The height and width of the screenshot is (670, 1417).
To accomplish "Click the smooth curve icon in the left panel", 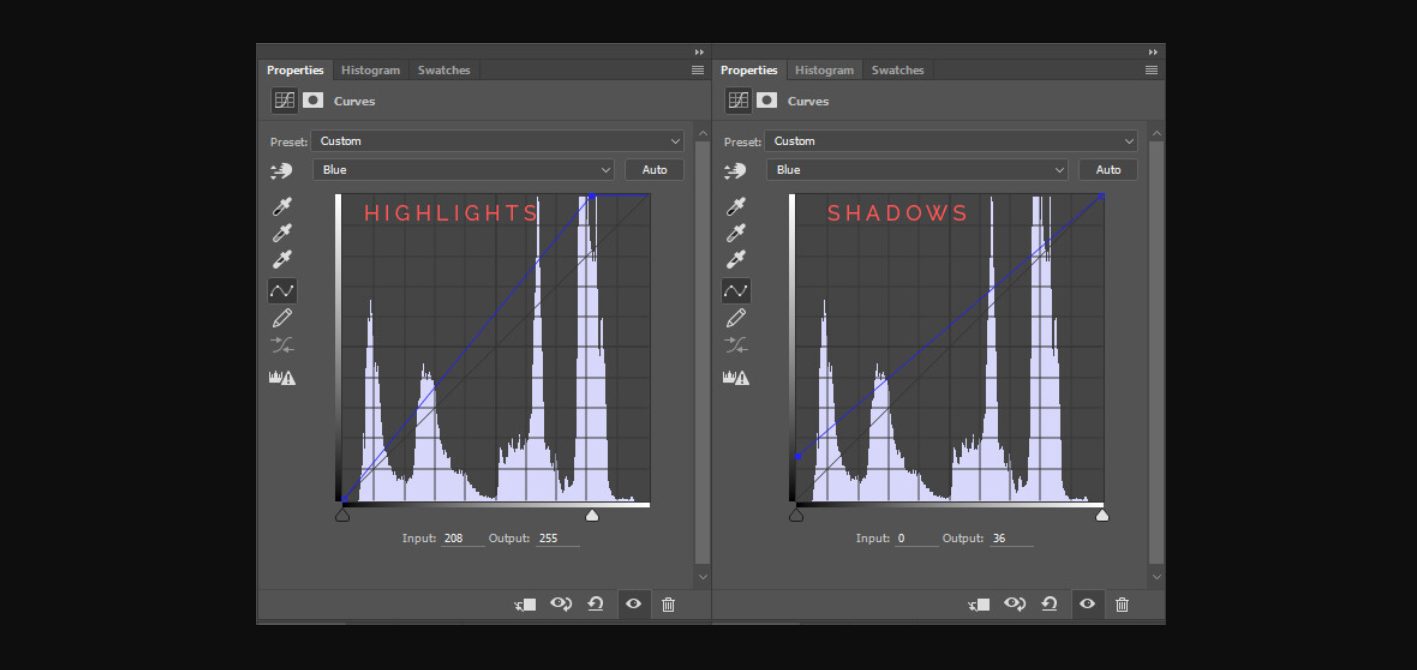I will click(x=282, y=345).
